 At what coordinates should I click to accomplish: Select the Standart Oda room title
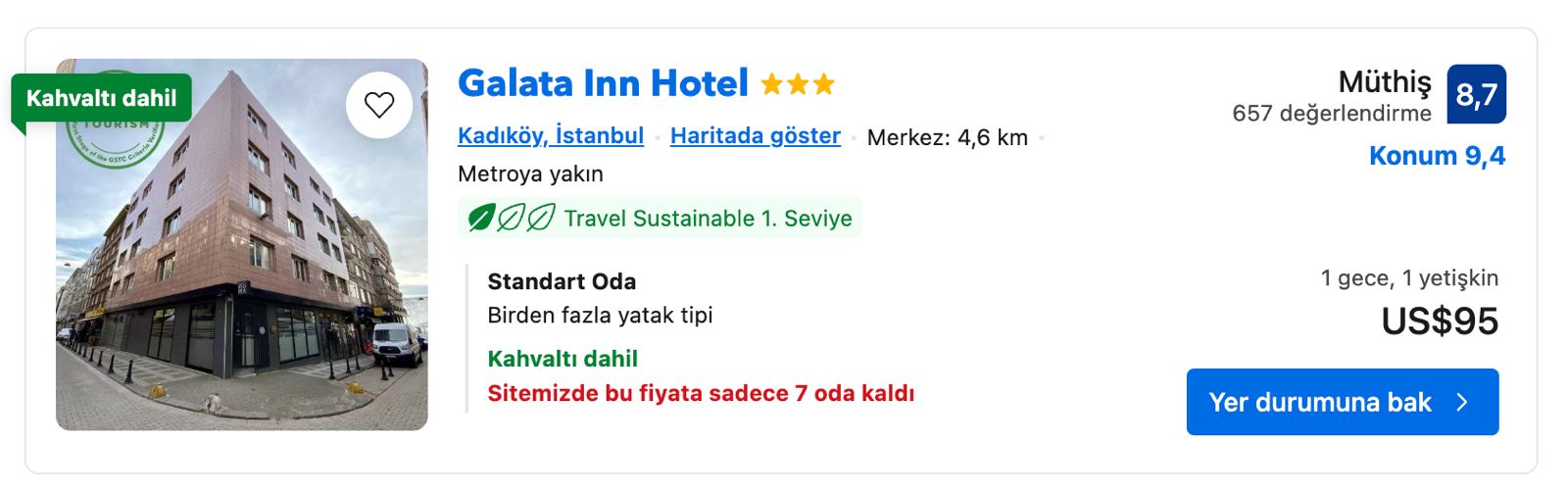click(x=562, y=281)
